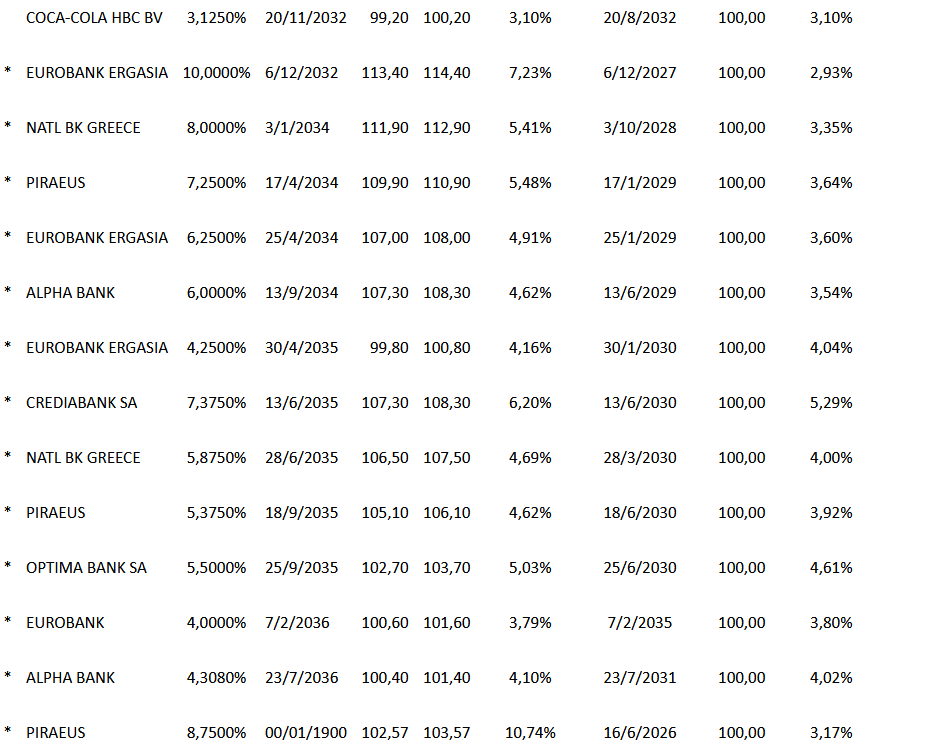Select the CREDIABANK SA row name
Screen dimensions: 938x748
pyautogui.click(x=82, y=403)
